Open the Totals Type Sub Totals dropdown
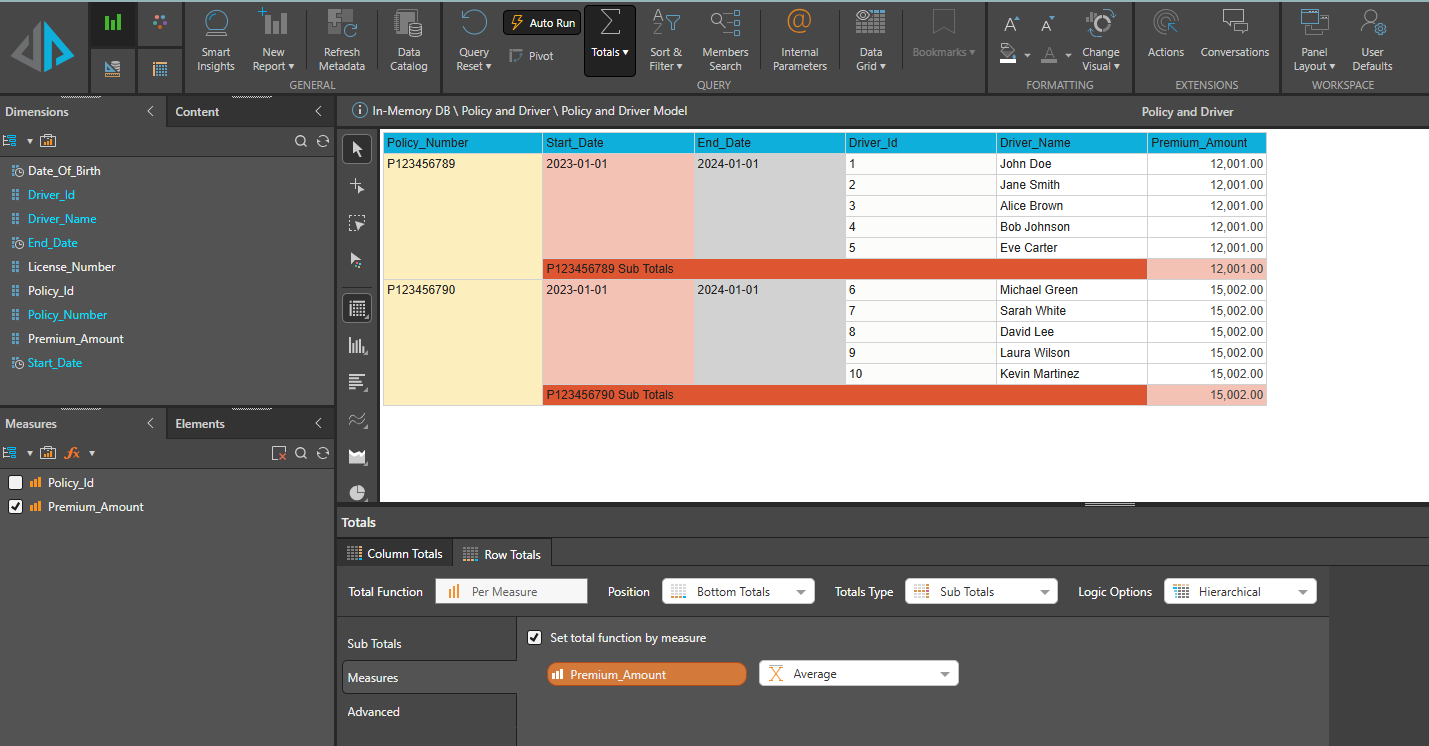This screenshot has width=1429, height=746. point(981,591)
